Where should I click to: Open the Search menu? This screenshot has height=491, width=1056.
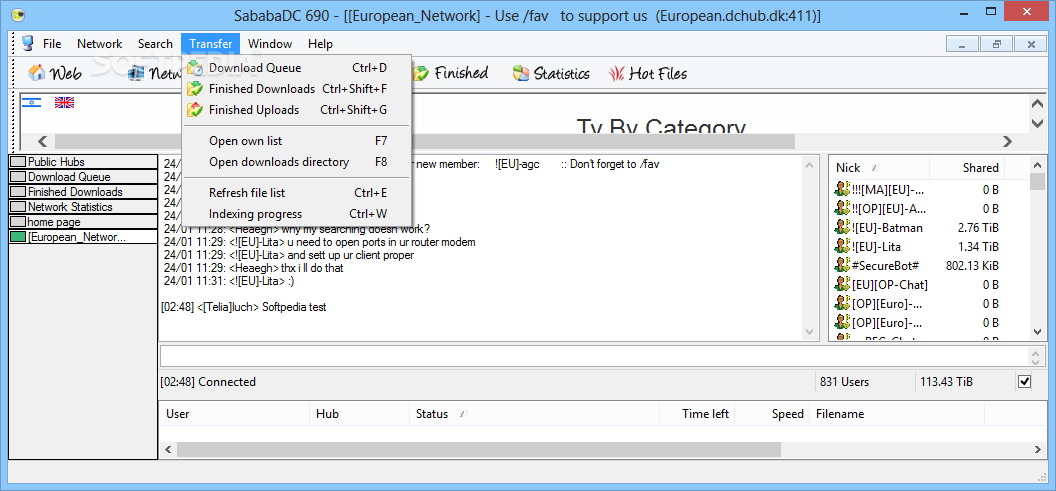coord(155,44)
